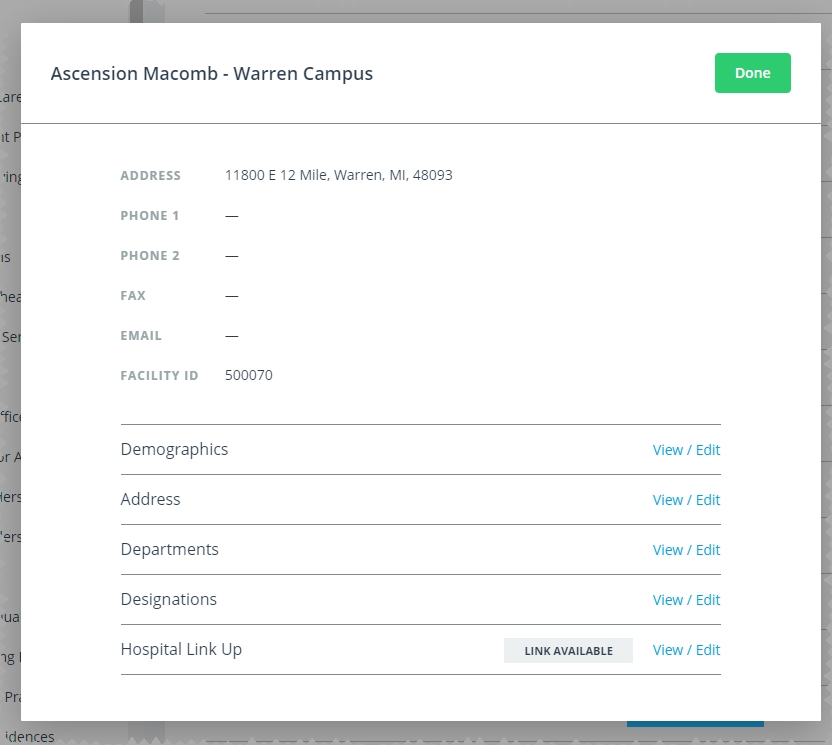
Task: Click the Address section row label
Action: 151,499
